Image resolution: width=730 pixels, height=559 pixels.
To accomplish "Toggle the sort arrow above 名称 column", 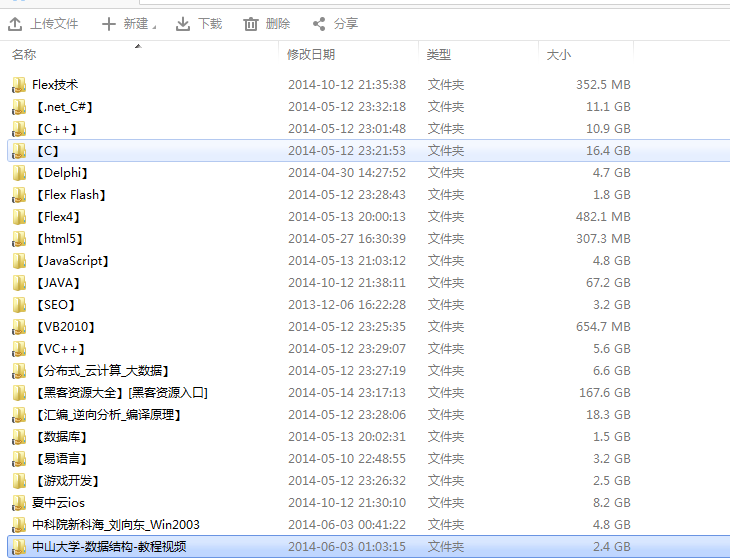I will coord(138,46).
